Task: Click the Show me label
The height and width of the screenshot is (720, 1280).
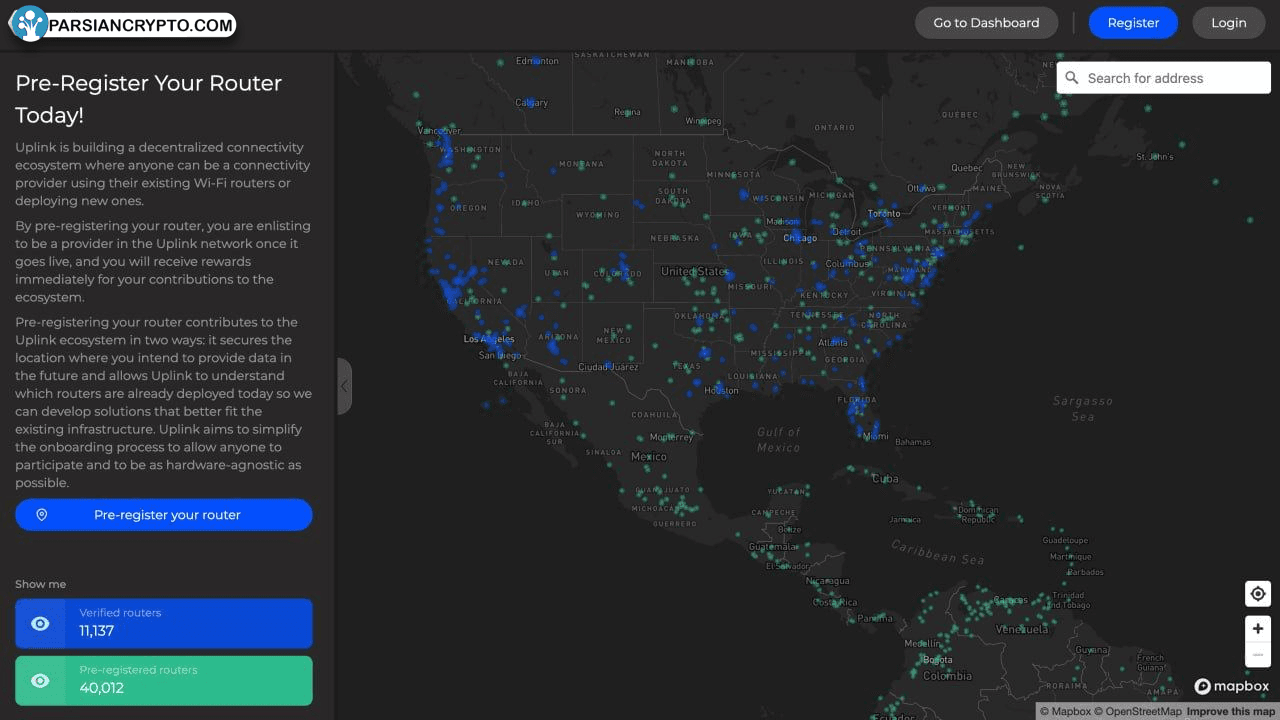Action: click(x=40, y=584)
